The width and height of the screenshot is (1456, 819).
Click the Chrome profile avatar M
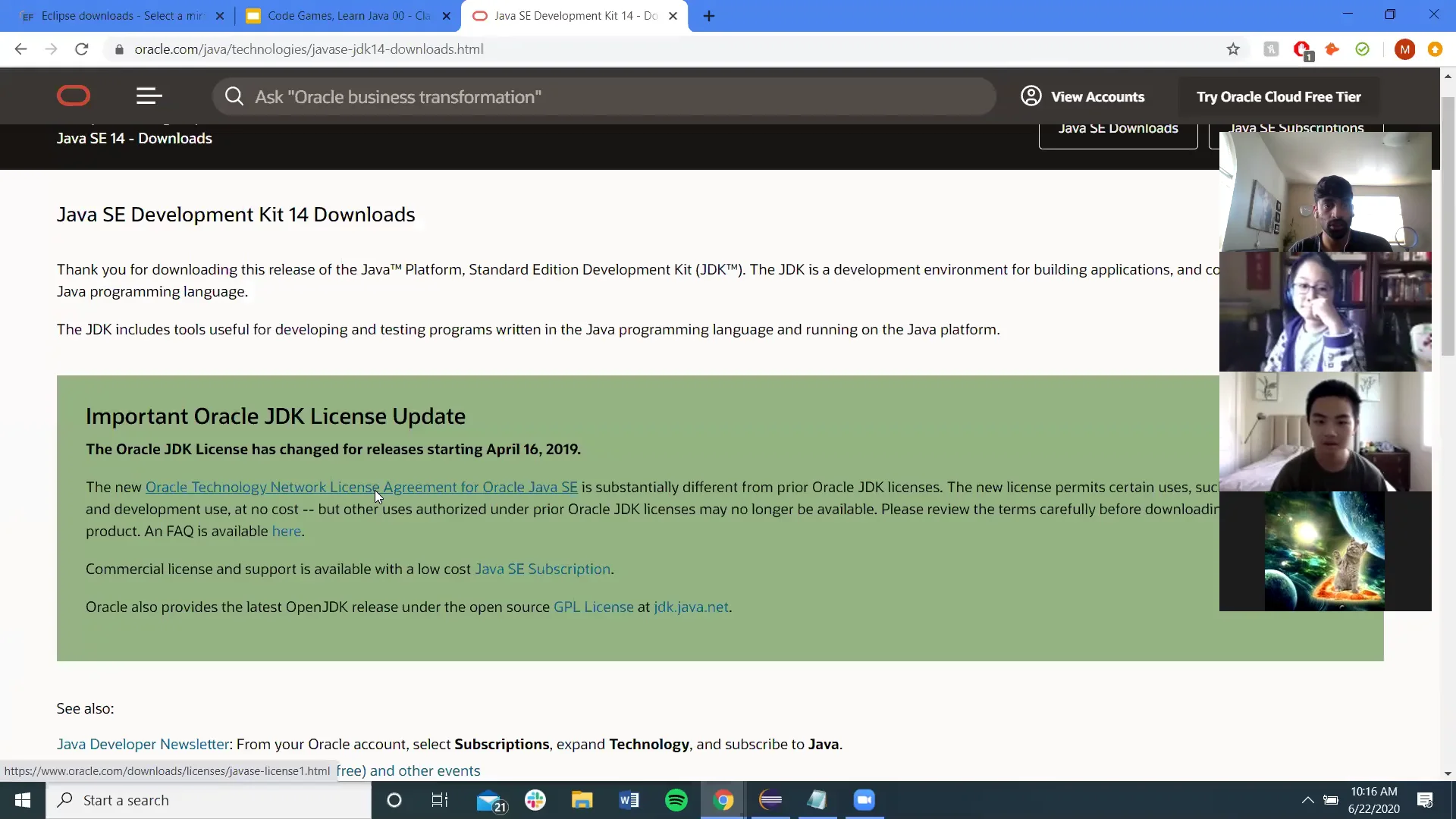tap(1404, 49)
